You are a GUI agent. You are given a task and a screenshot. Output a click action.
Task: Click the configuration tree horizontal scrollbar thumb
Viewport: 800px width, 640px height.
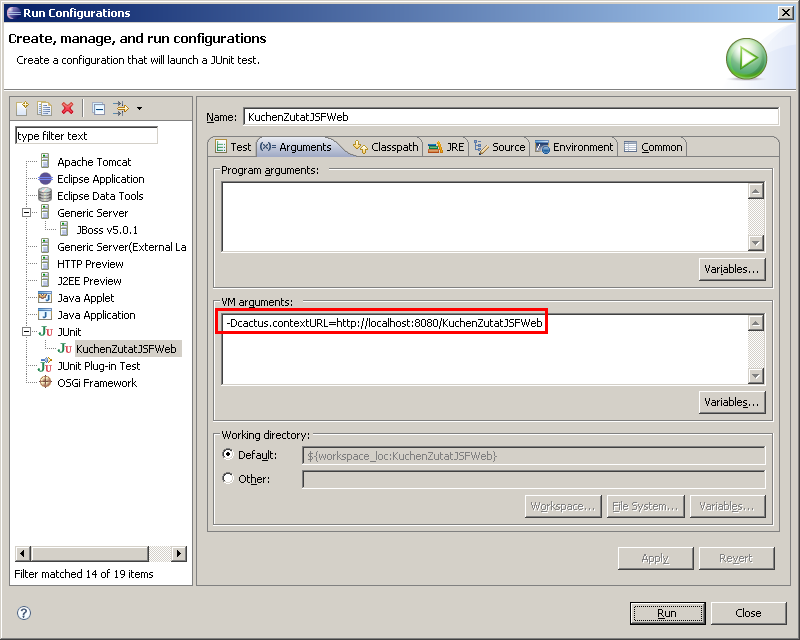[x=90, y=553]
